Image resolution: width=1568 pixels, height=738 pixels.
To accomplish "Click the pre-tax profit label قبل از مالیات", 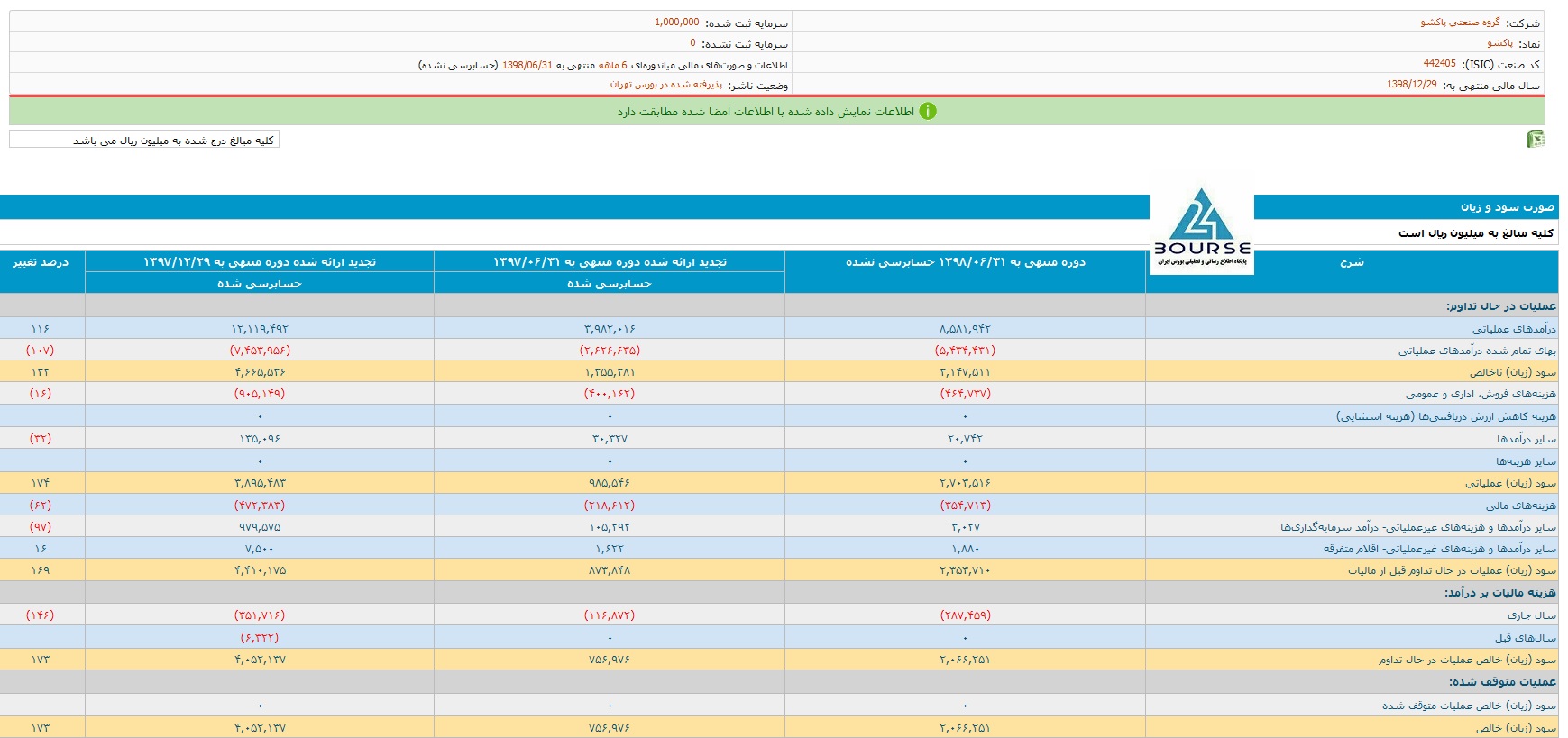I will pyautogui.click(x=1453, y=570).
